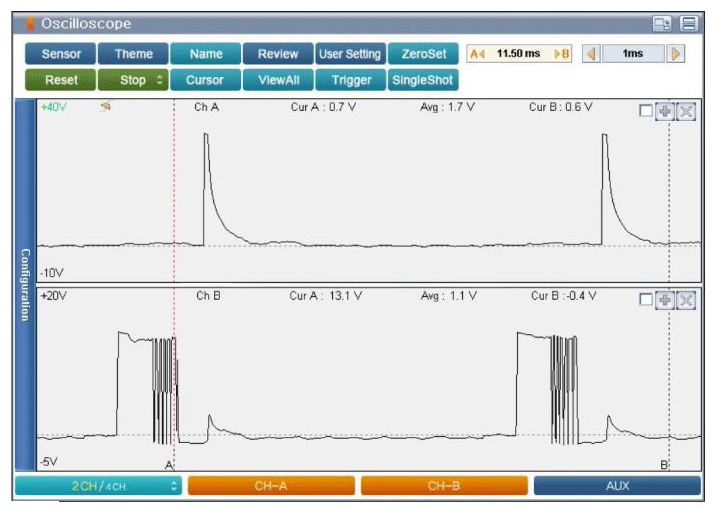The height and width of the screenshot is (515, 717).
Task: Click the plus icon on Channel B
Action: tap(666, 300)
